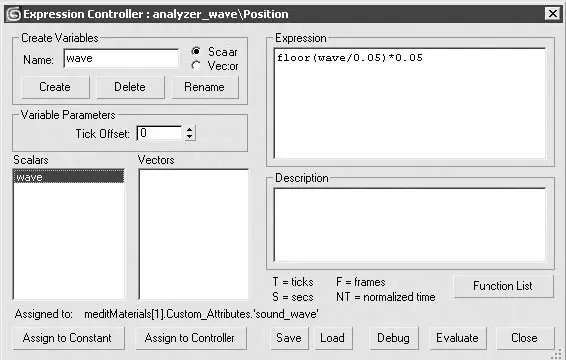Image resolution: width=566 pixels, height=360 pixels.
Task: Select the wave item in Scalars list
Action: tap(69, 177)
